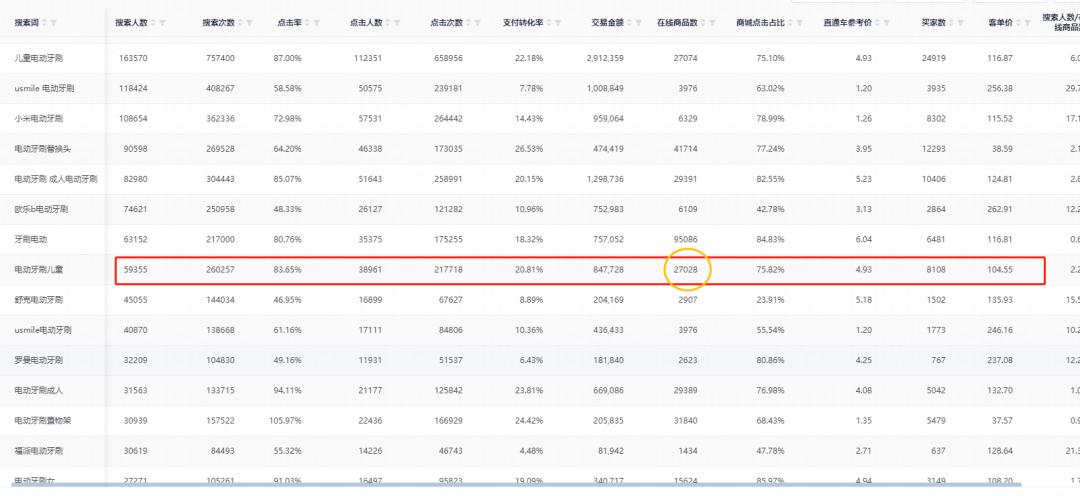Open the filter icon beside 搜索词 header
Screen dimensions: 1080x496
point(54,23)
